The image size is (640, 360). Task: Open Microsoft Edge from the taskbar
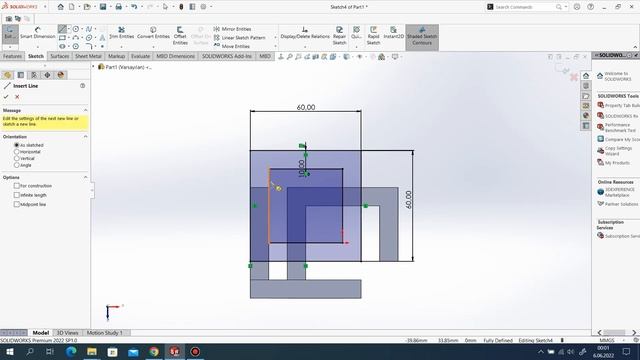pos(71,351)
